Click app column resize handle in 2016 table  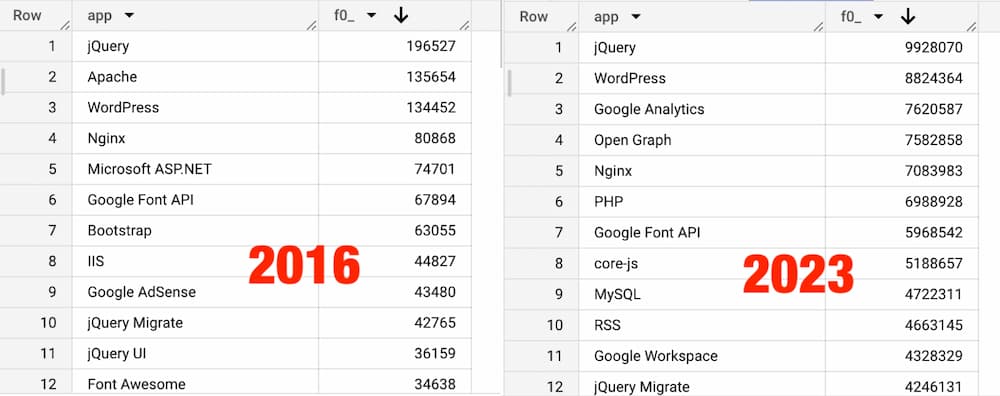click(311, 26)
